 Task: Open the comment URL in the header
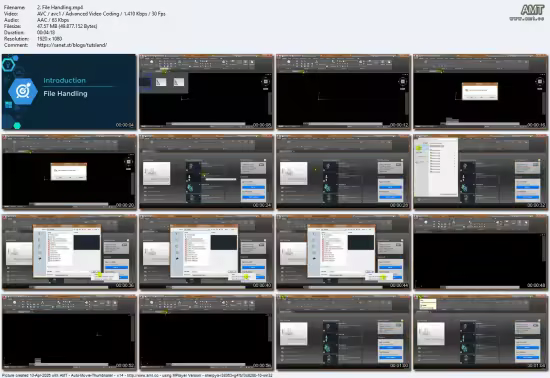point(72,45)
